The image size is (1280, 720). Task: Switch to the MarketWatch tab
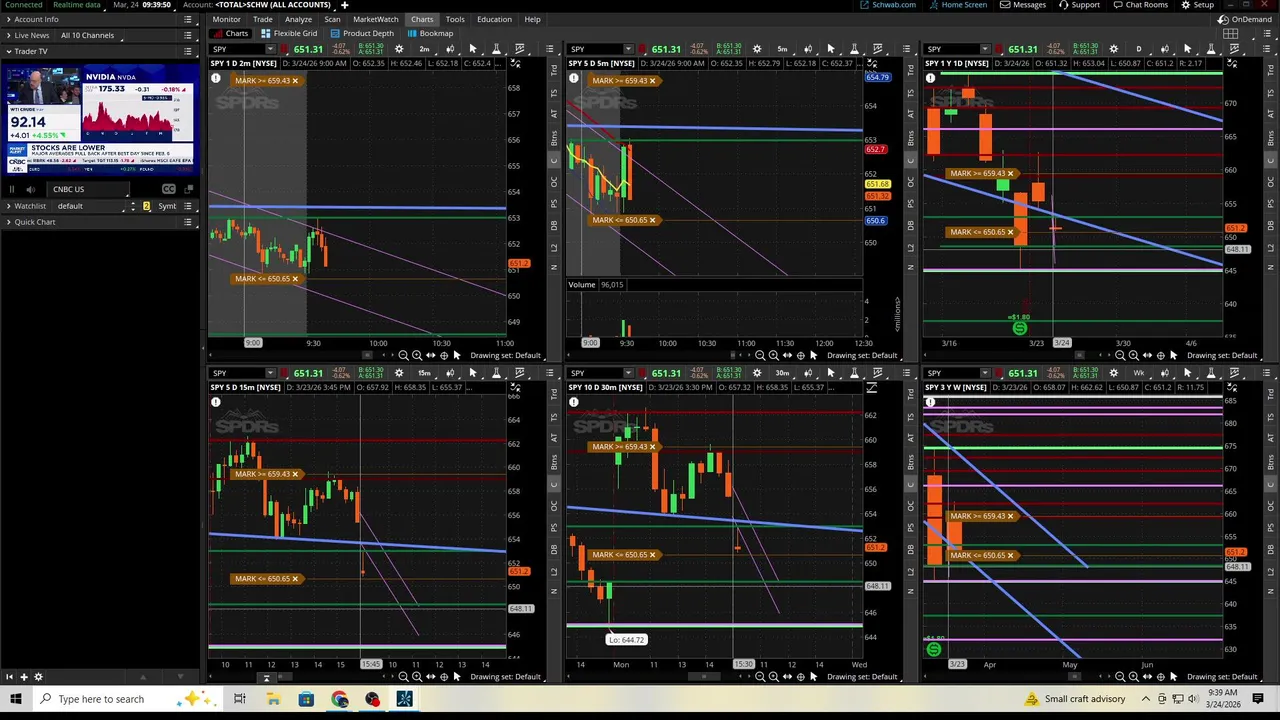point(376,19)
